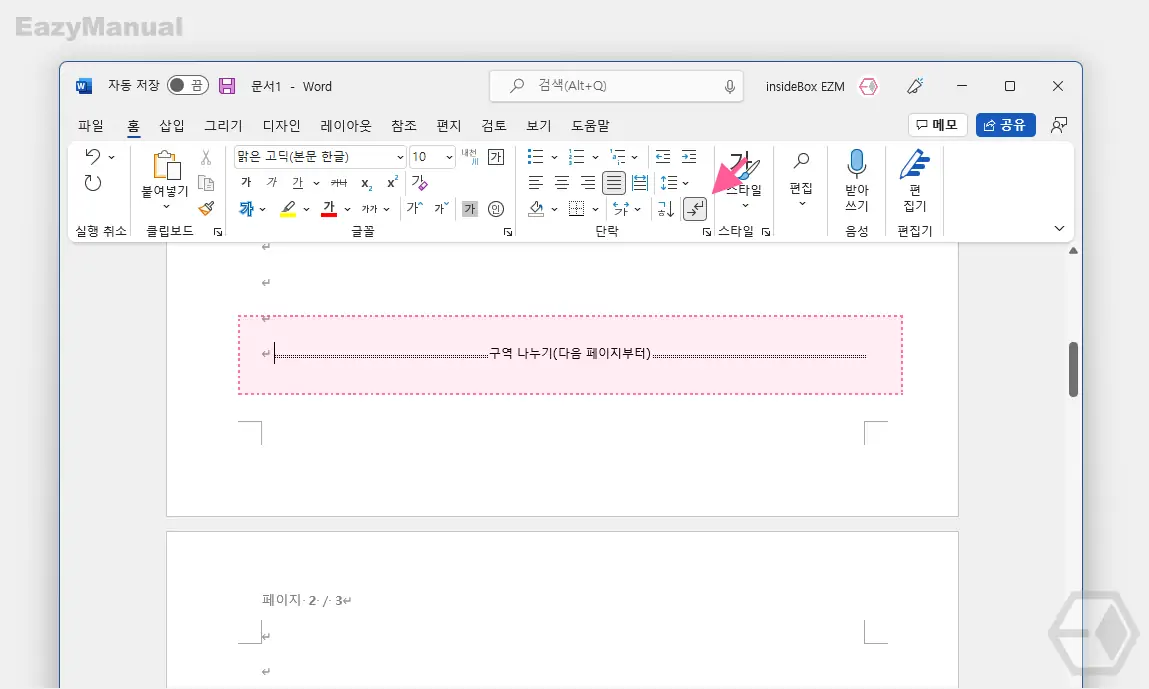Toggle Italic formatting

[x=272, y=183]
